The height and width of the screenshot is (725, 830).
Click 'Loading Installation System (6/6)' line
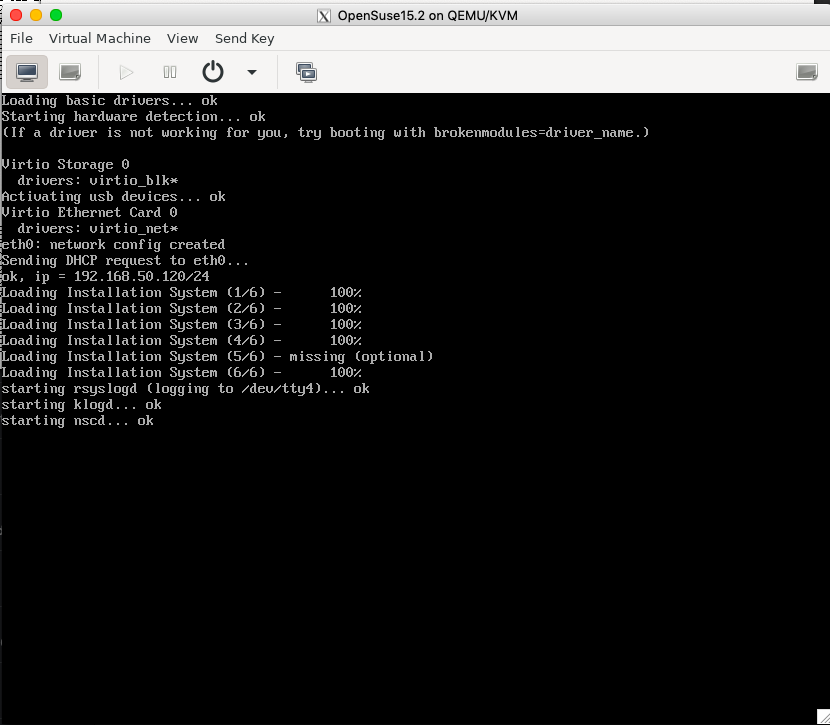point(182,373)
